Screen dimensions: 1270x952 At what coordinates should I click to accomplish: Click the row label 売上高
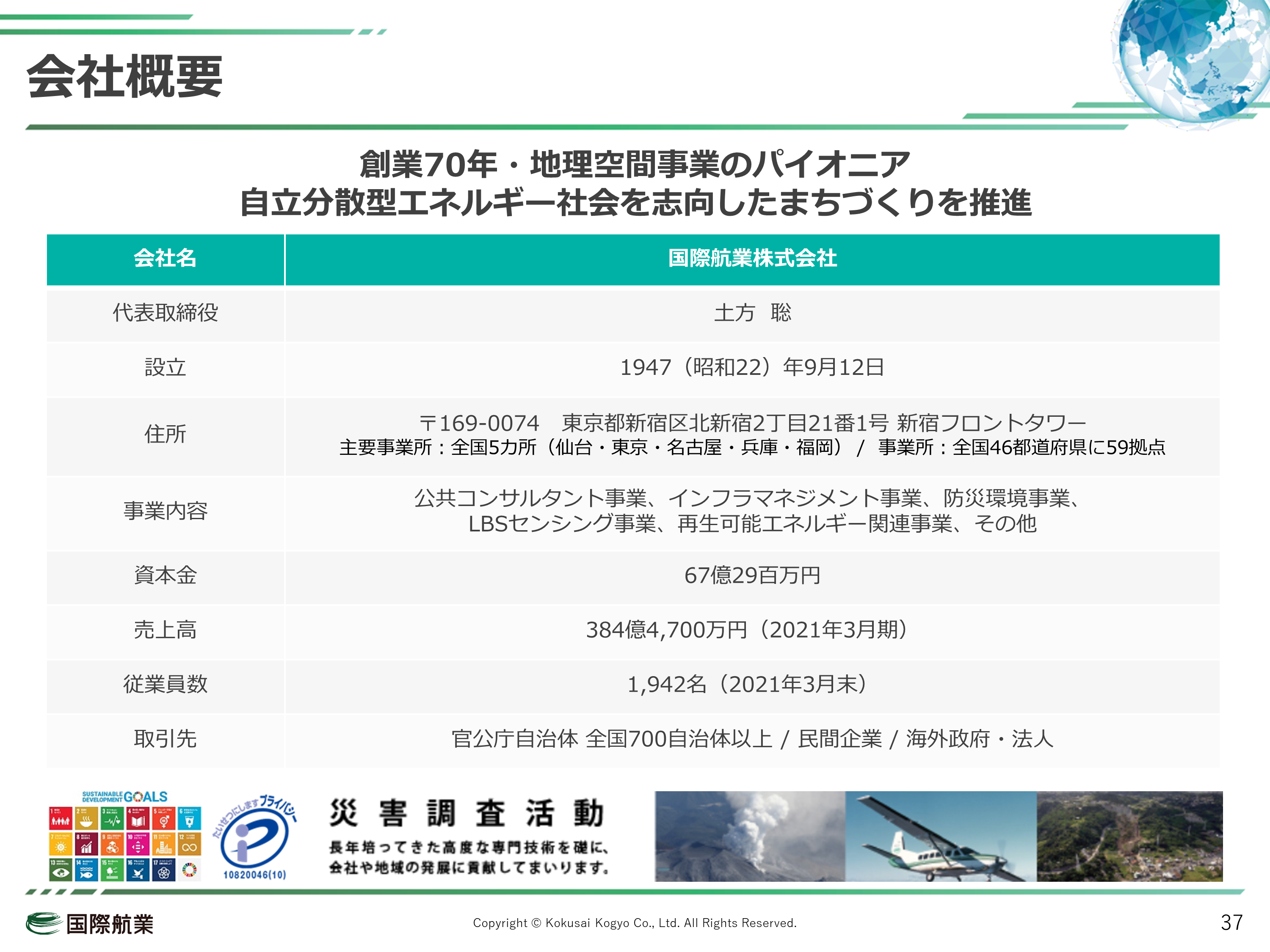tap(166, 630)
